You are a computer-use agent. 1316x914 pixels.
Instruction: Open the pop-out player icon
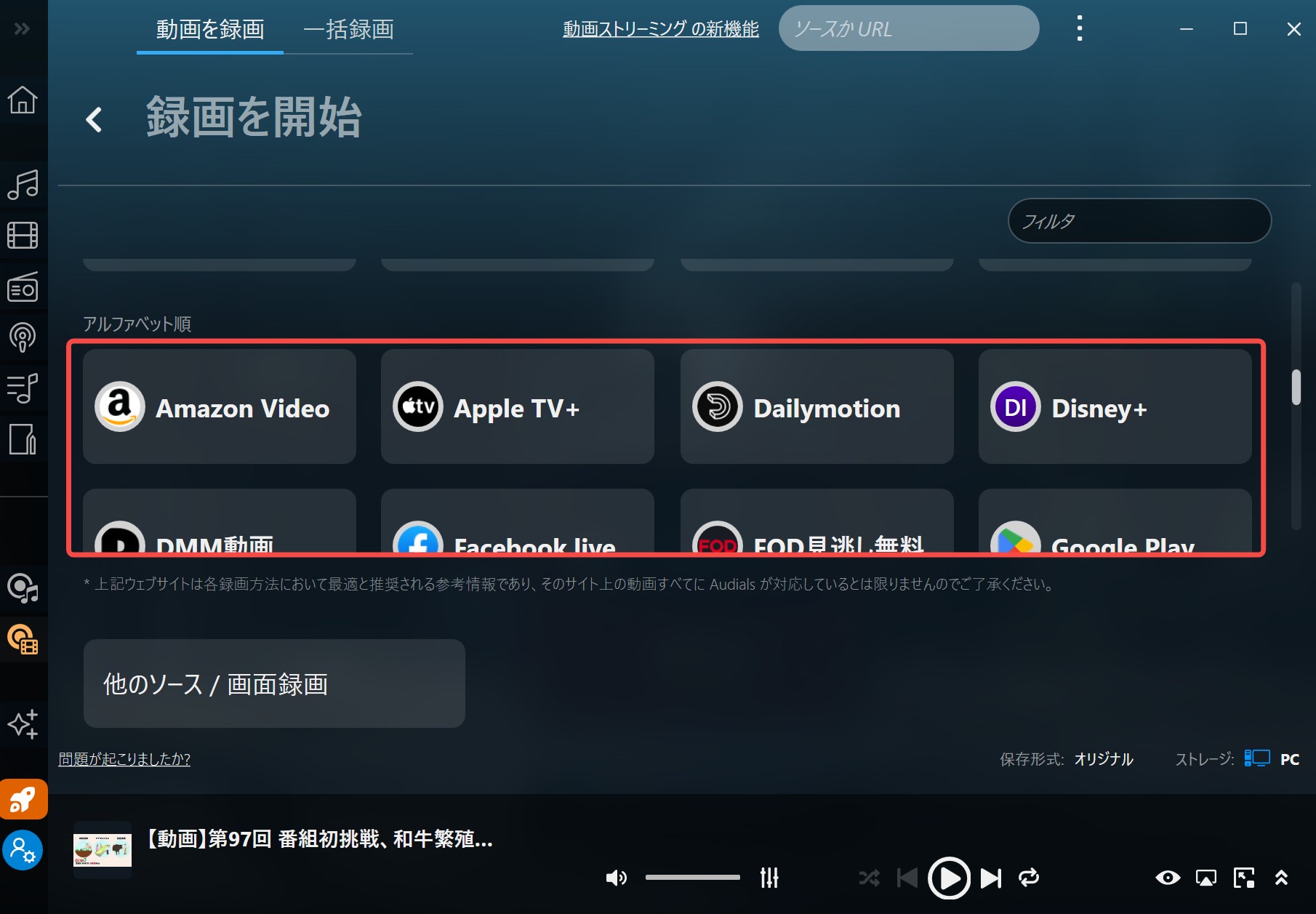[x=1244, y=878]
